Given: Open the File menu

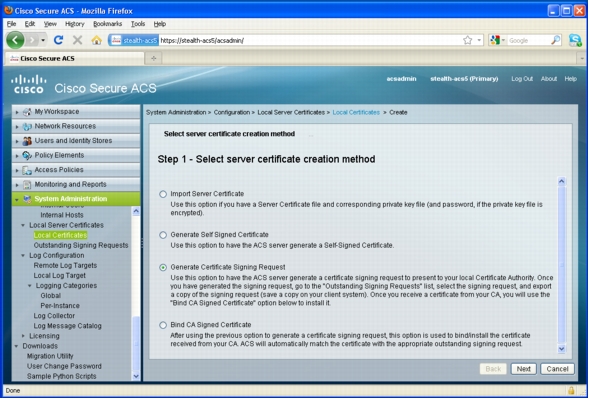Looking at the screenshot, I should click(x=11, y=24).
